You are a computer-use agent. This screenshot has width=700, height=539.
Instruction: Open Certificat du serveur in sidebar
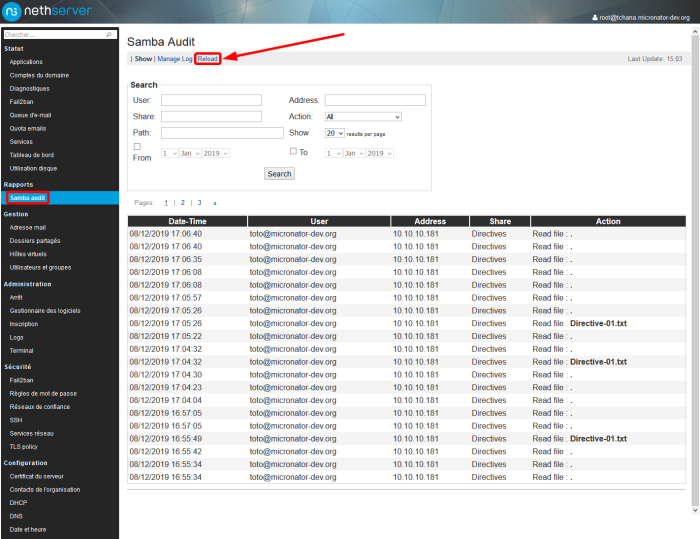tap(37, 476)
